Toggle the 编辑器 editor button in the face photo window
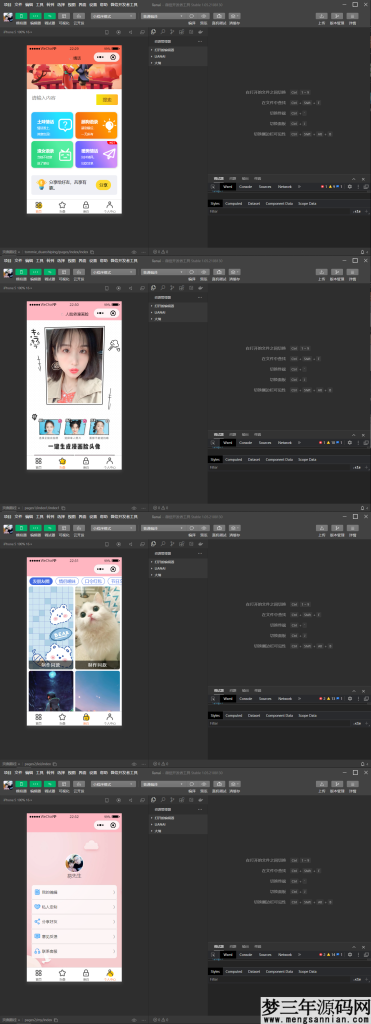This screenshot has width=371, height=1024. click(36, 271)
